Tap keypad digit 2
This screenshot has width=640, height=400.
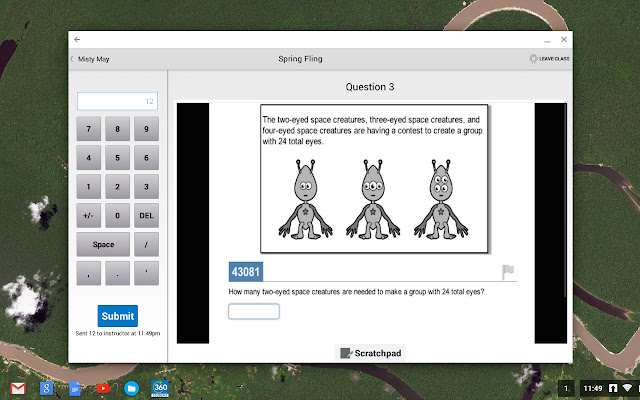tap(118, 187)
